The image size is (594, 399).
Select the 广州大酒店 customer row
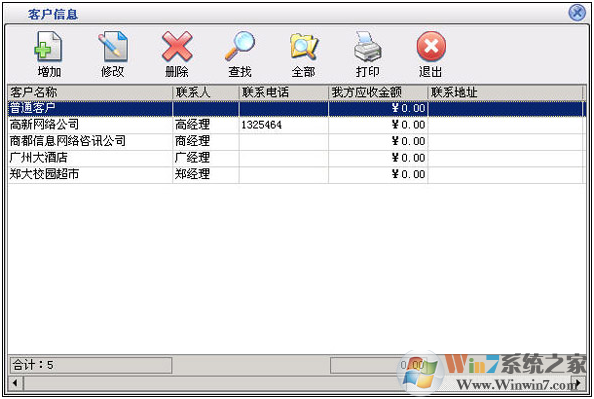point(297,158)
